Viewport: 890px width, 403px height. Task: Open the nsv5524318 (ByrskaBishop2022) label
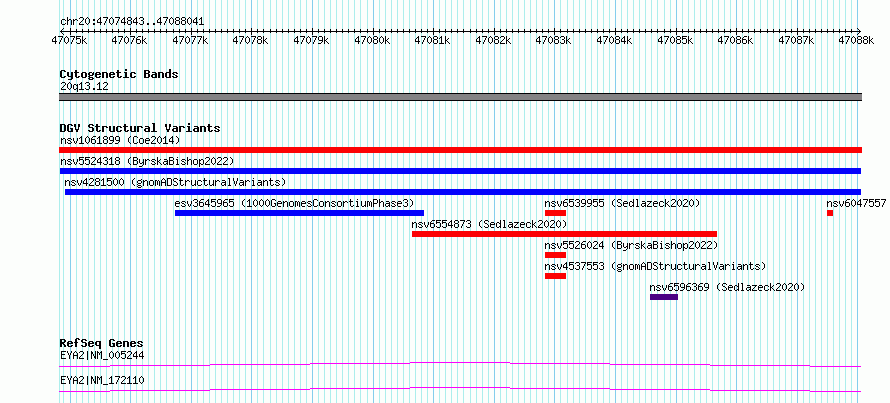click(x=147, y=161)
